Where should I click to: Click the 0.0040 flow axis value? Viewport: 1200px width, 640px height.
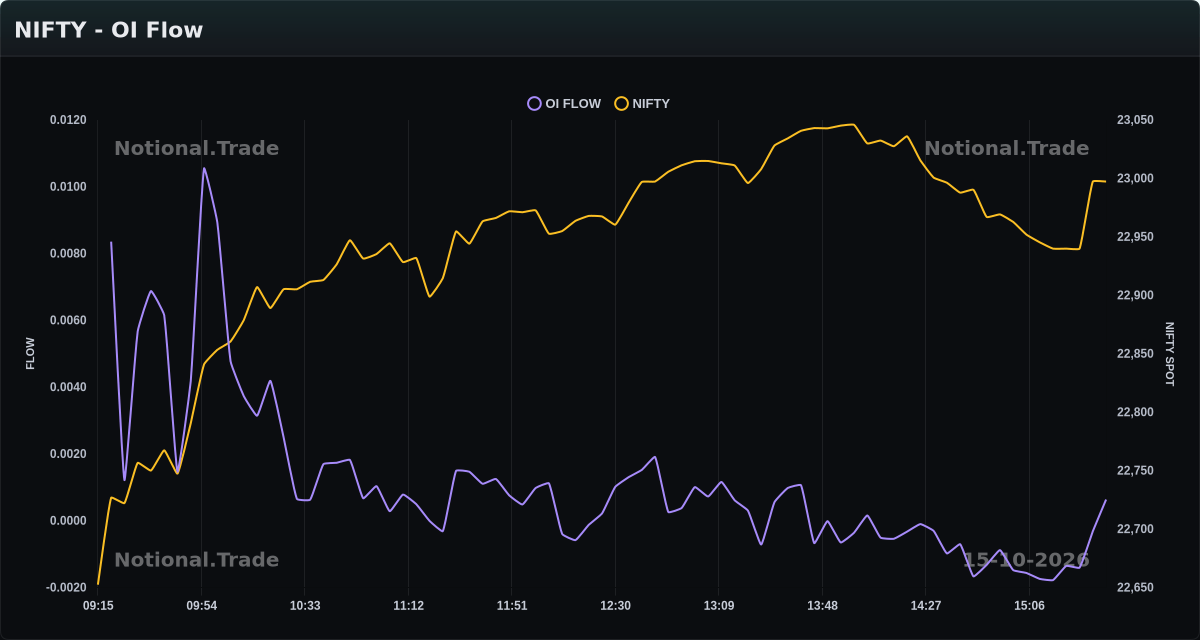point(68,387)
